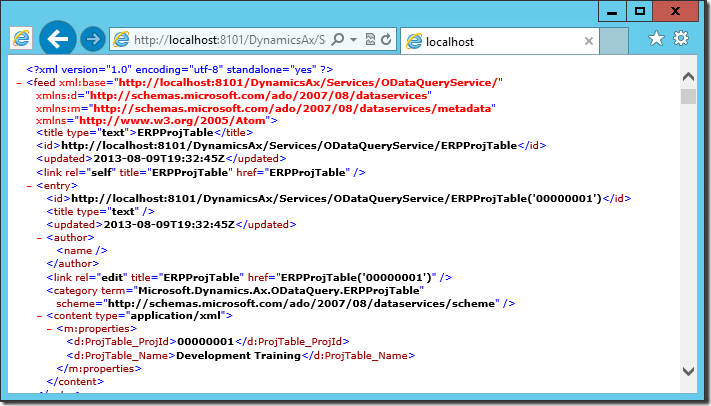
Task: Click the scrollbar up arrow
Action: coord(688,76)
